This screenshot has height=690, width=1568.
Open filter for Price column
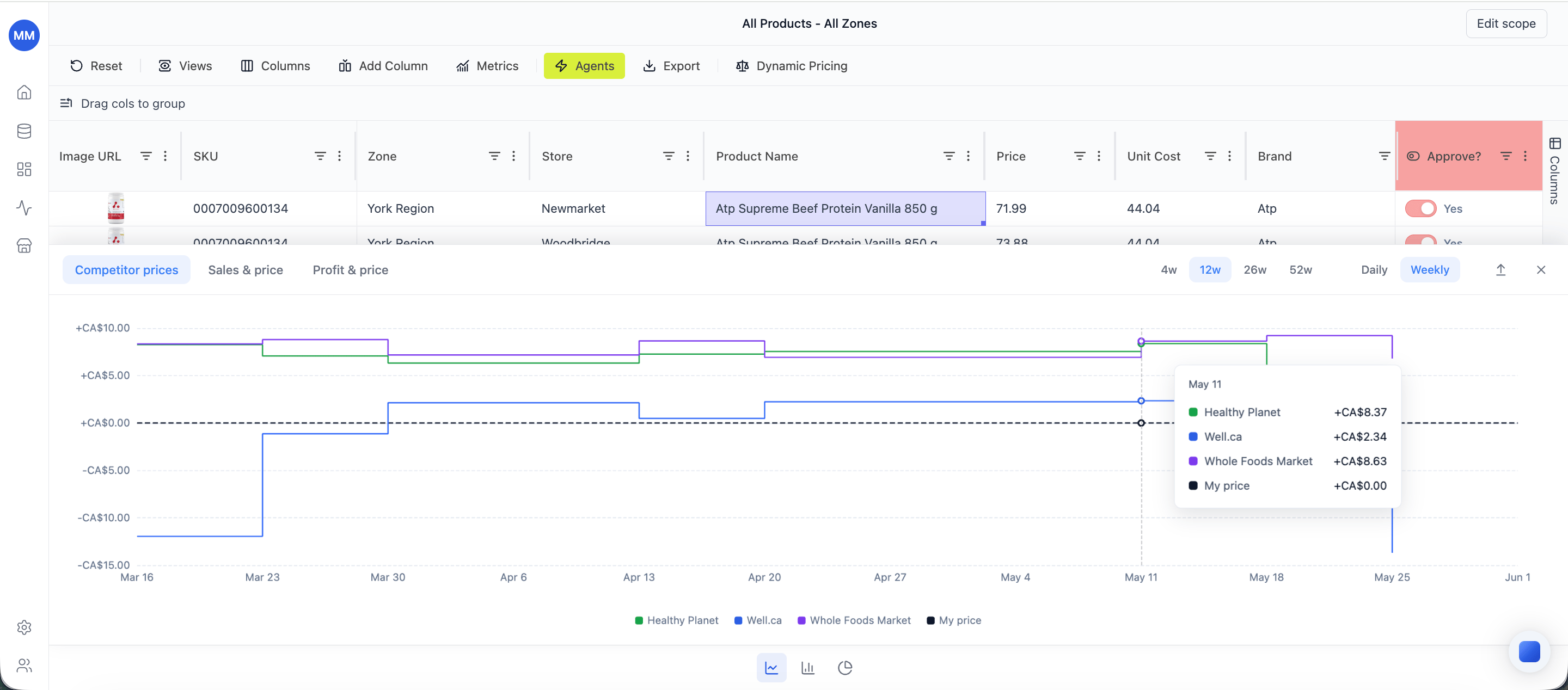pos(1079,156)
